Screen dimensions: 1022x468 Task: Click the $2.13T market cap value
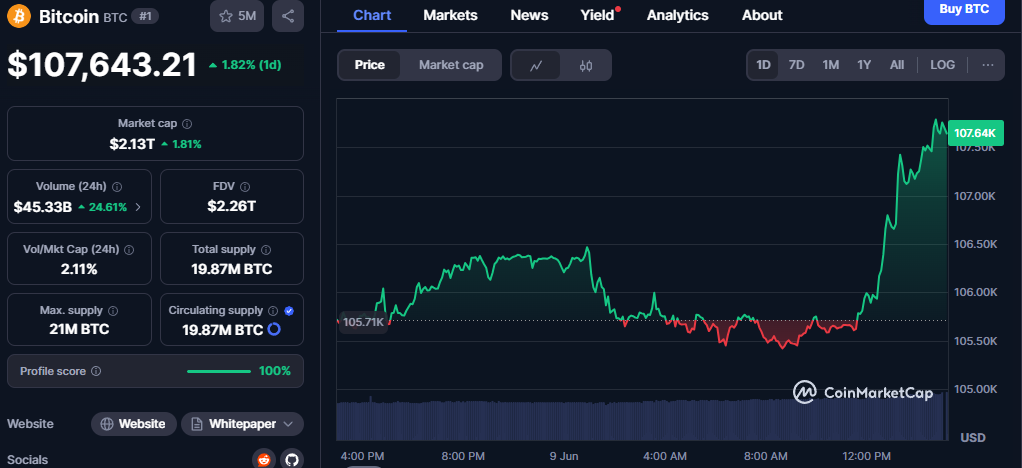132,144
